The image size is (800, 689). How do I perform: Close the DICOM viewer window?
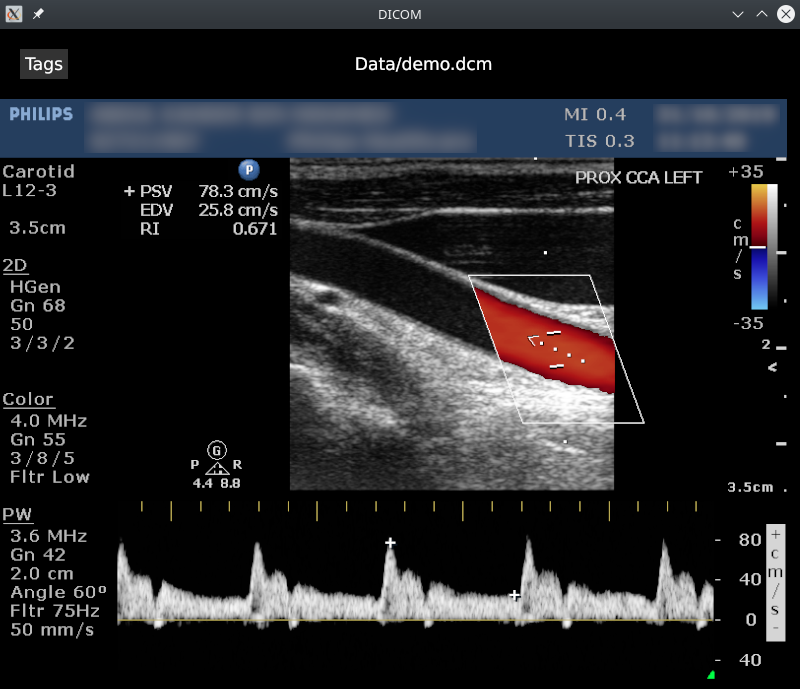pos(785,14)
